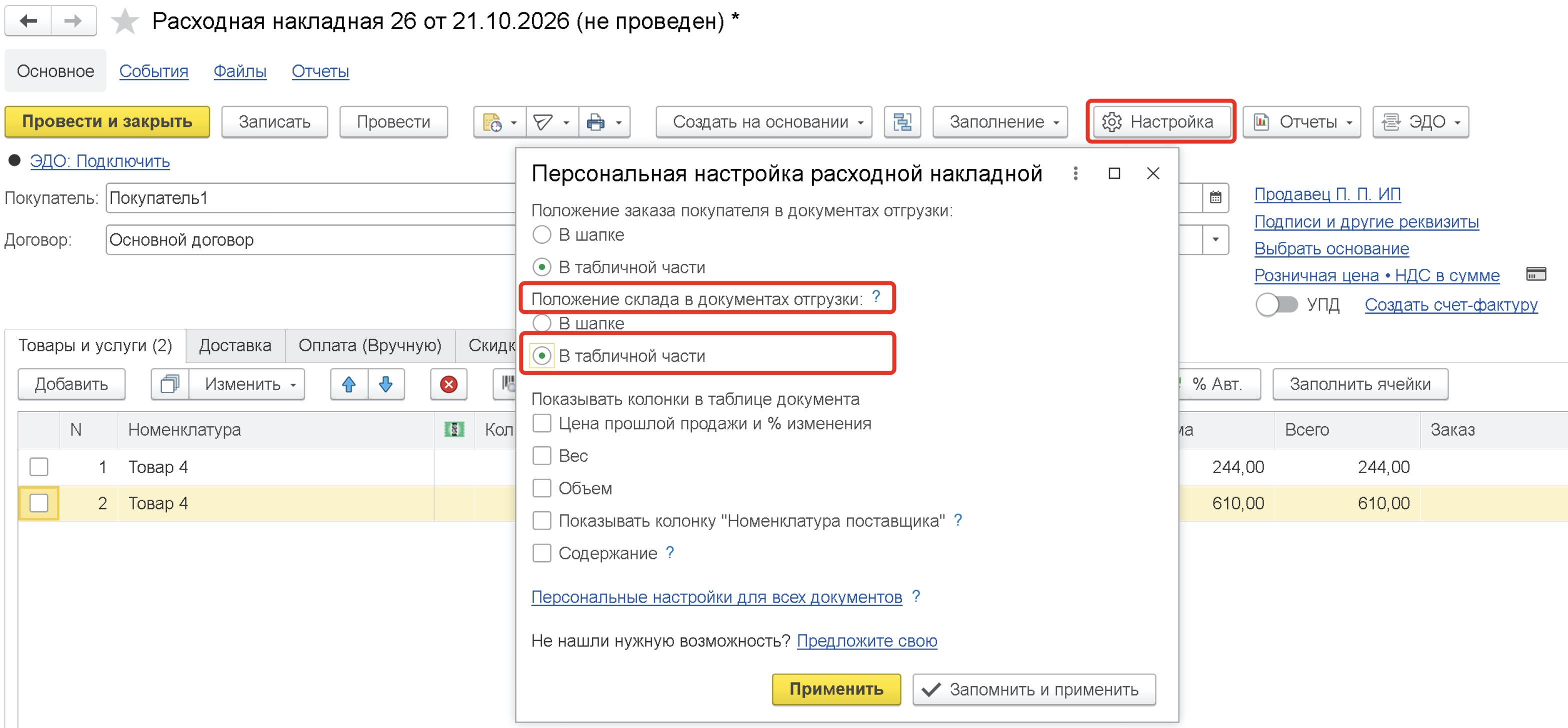Screen dimensions: 1568x728
Task: Move the row up with the blue arrow
Action: (x=349, y=384)
